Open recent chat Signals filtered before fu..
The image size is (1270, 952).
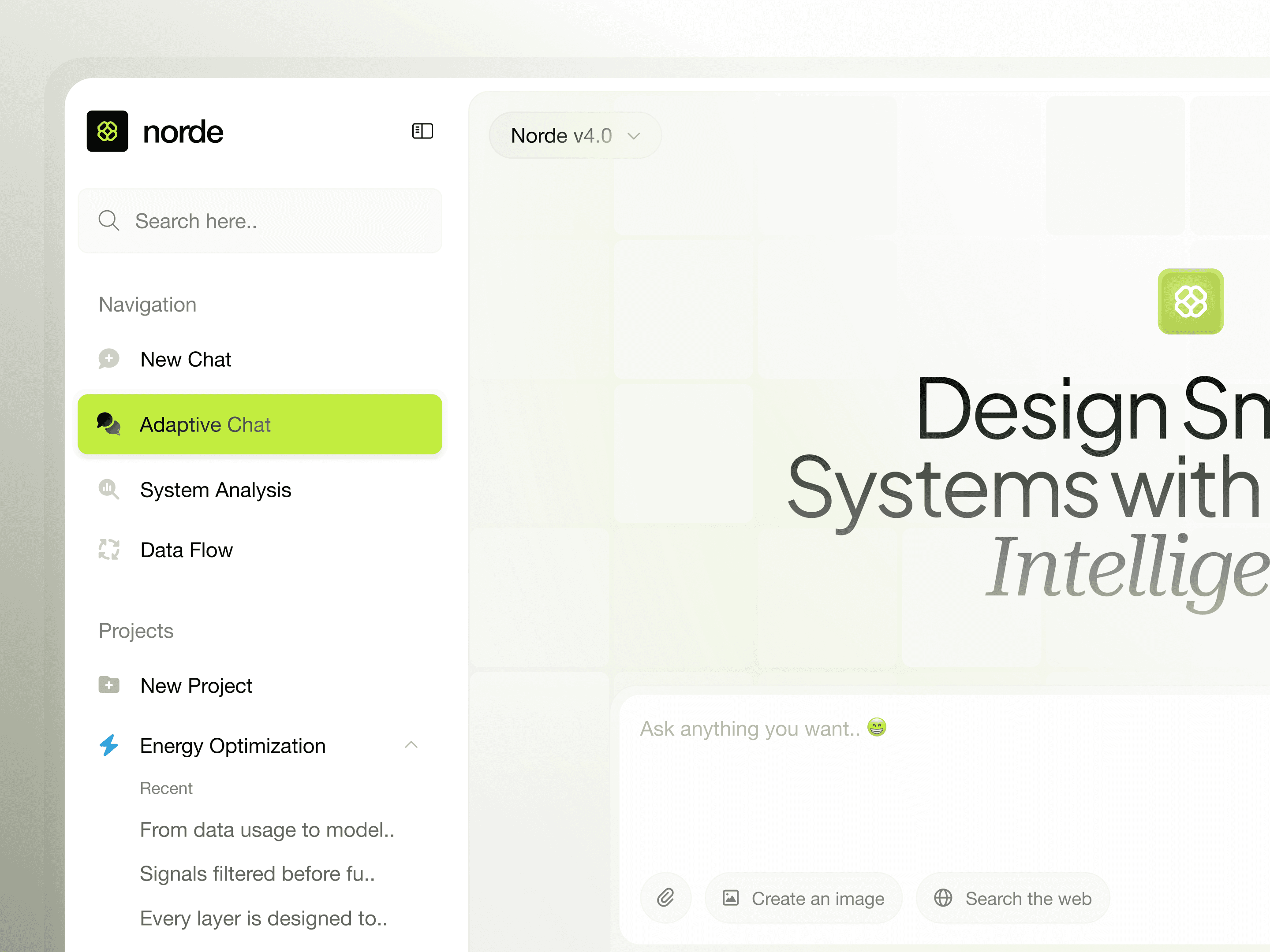point(257,874)
